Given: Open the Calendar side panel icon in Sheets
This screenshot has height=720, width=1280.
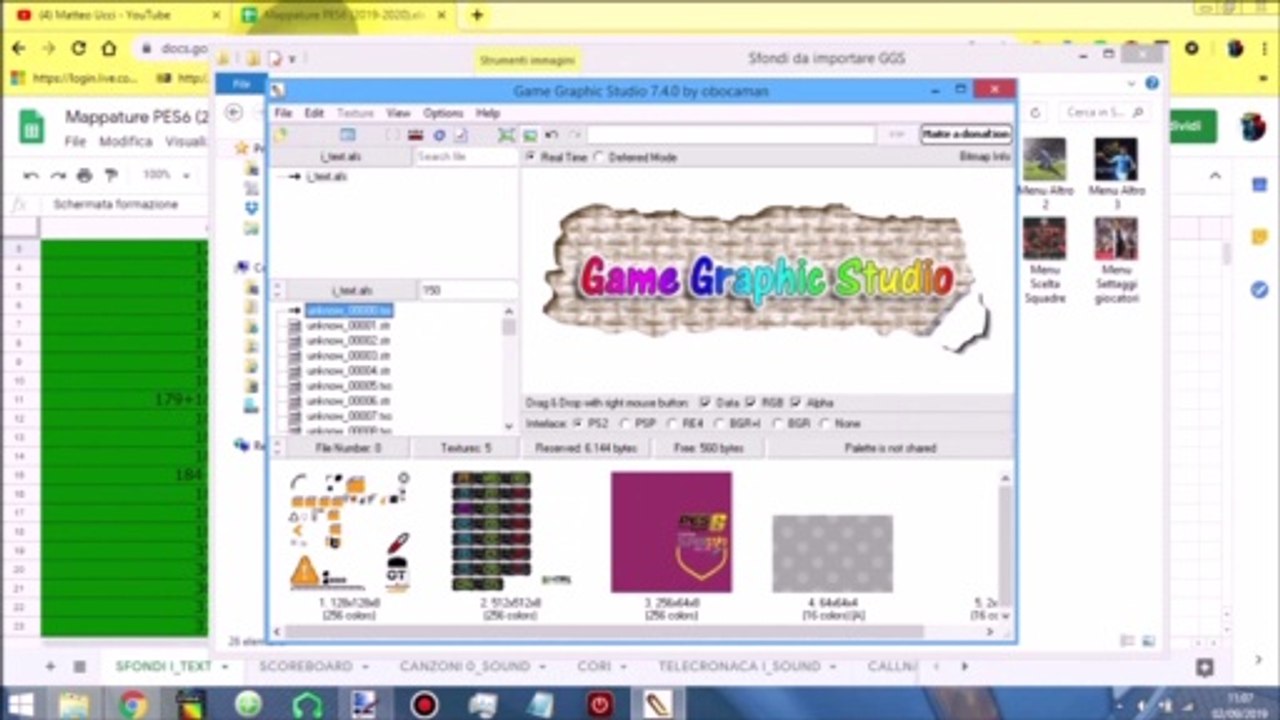Looking at the screenshot, I should [1259, 185].
